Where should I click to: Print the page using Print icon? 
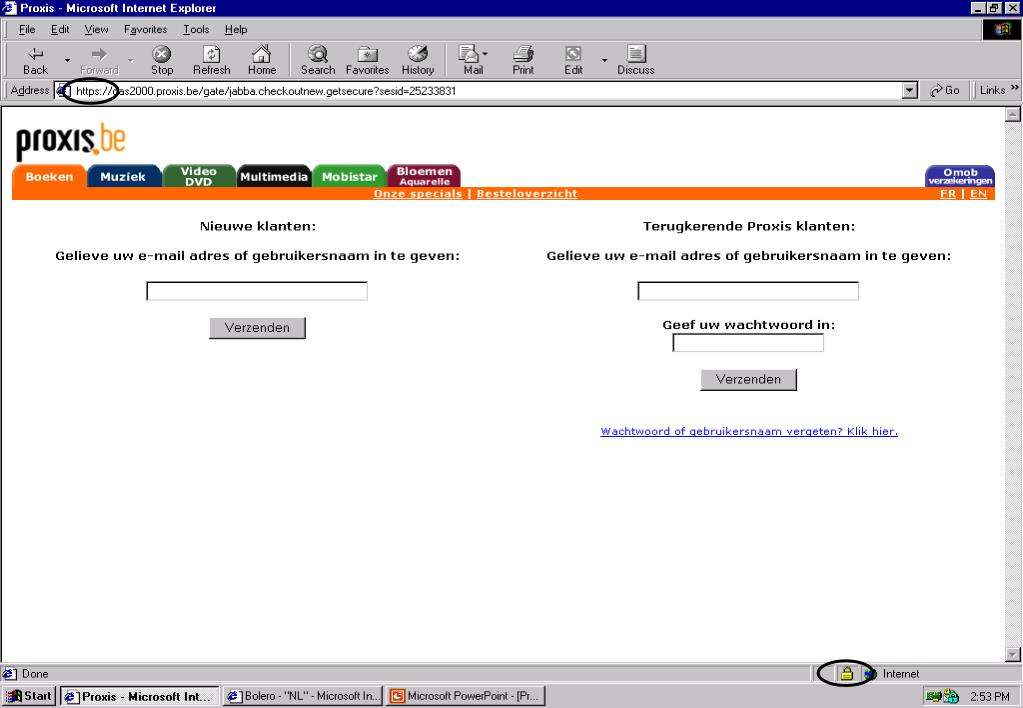coord(523,60)
